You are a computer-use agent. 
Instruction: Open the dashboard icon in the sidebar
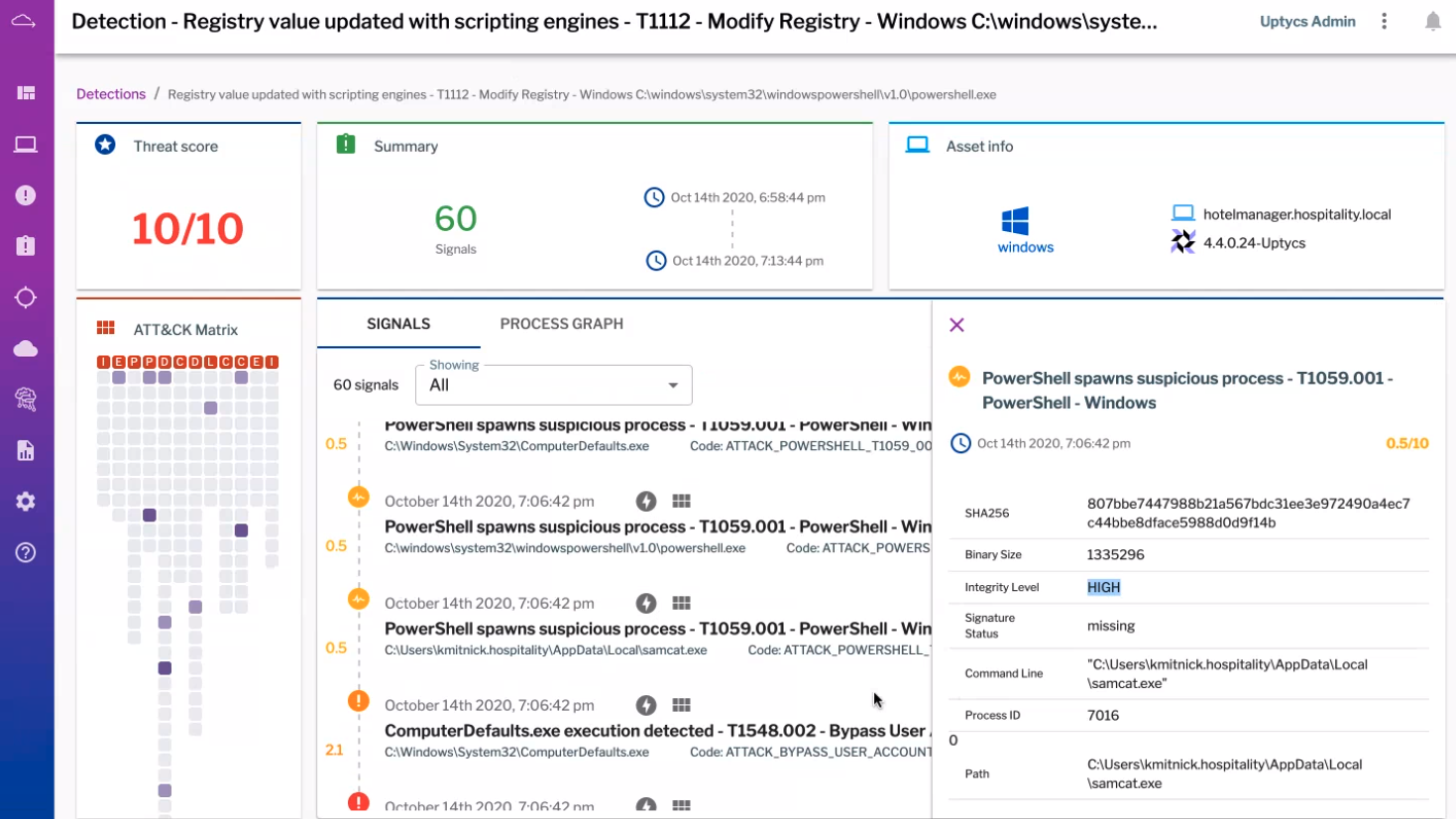click(x=26, y=93)
